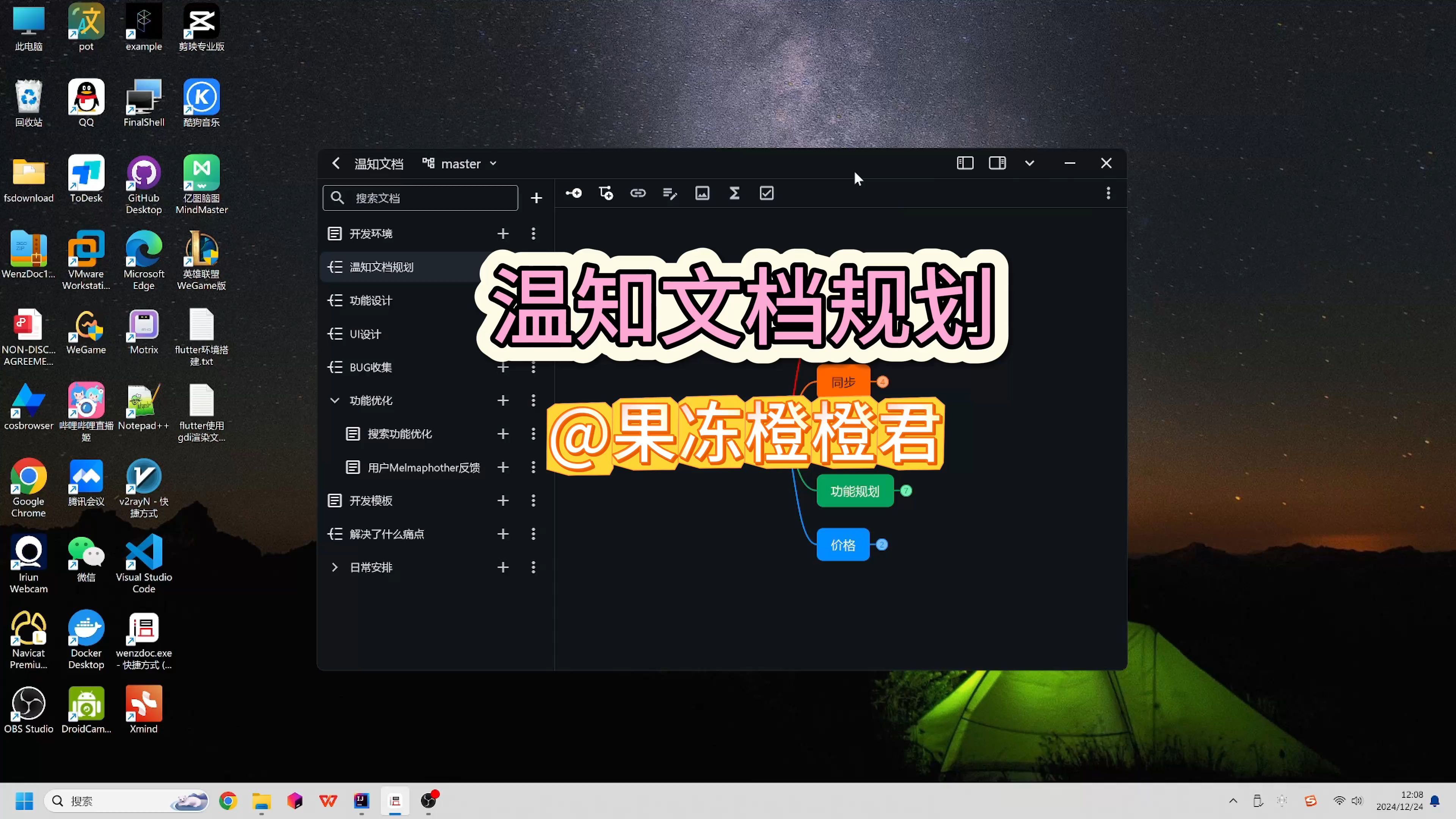Click the indent/hierarchy toolbar icon

(605, 193)
